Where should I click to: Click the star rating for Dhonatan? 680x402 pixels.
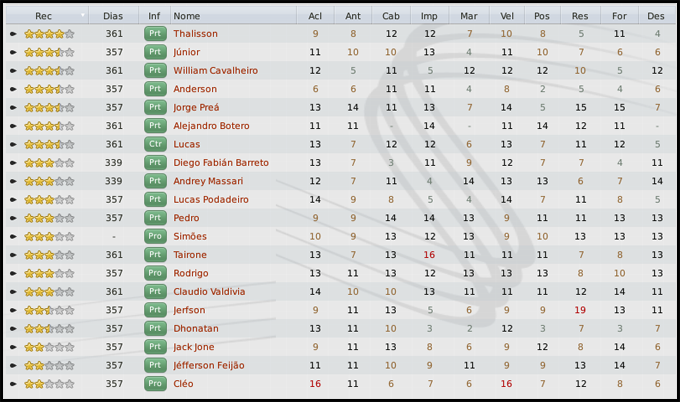pyautogui.click(x=49, y=328)
